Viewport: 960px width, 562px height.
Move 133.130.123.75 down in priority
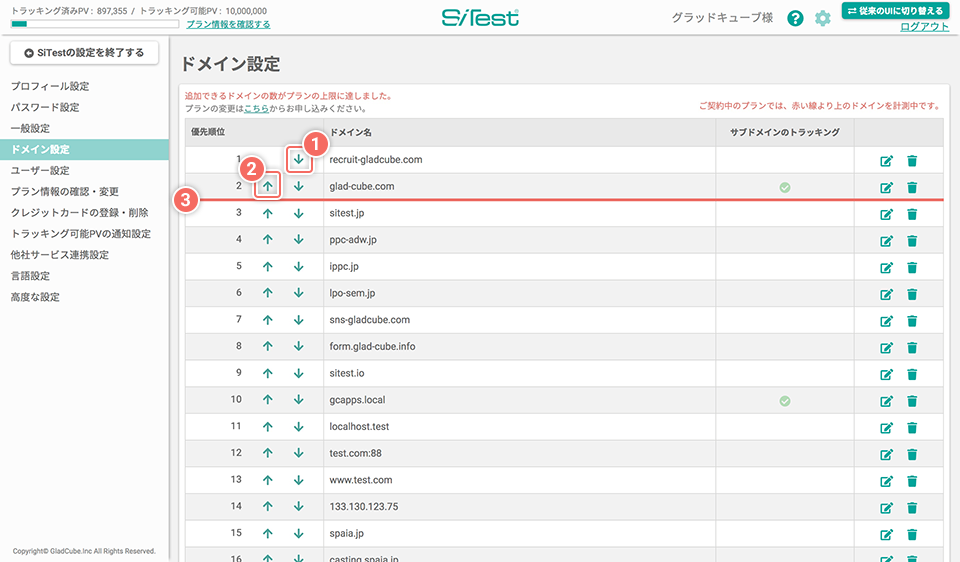pyautogui.click(x=299, y=506)
